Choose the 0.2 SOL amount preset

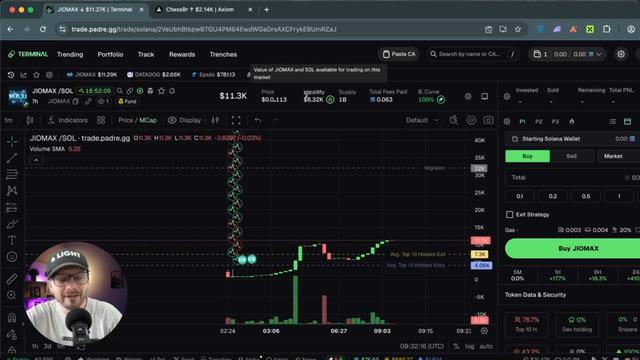(x=552, y=196)
